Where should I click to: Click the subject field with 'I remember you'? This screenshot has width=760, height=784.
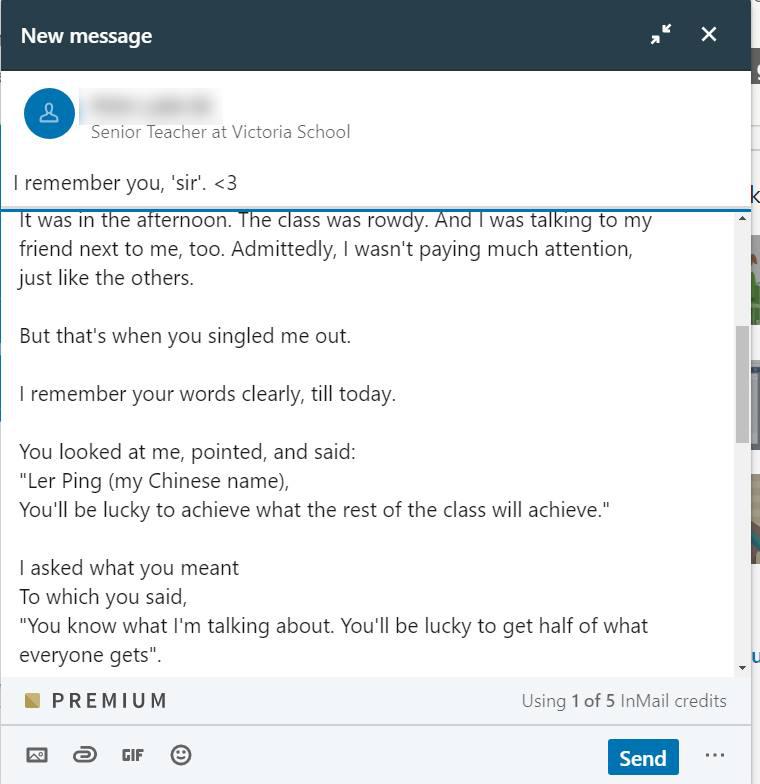tap(375, 183)
